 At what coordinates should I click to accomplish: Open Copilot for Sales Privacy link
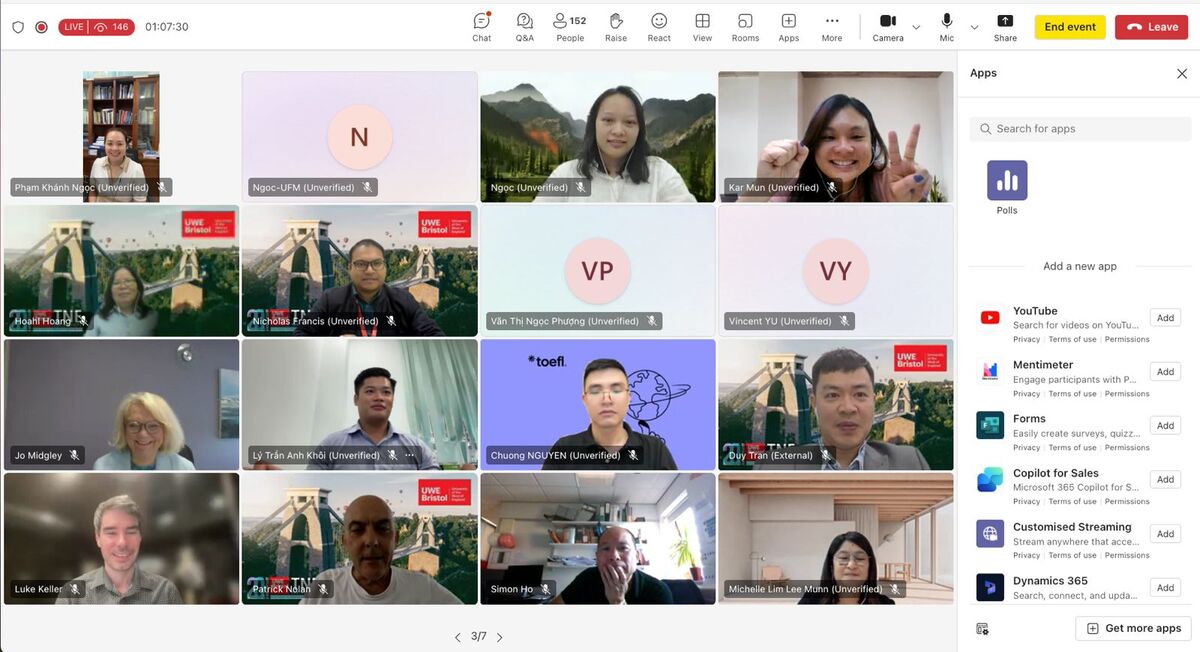click(1026, 501)
